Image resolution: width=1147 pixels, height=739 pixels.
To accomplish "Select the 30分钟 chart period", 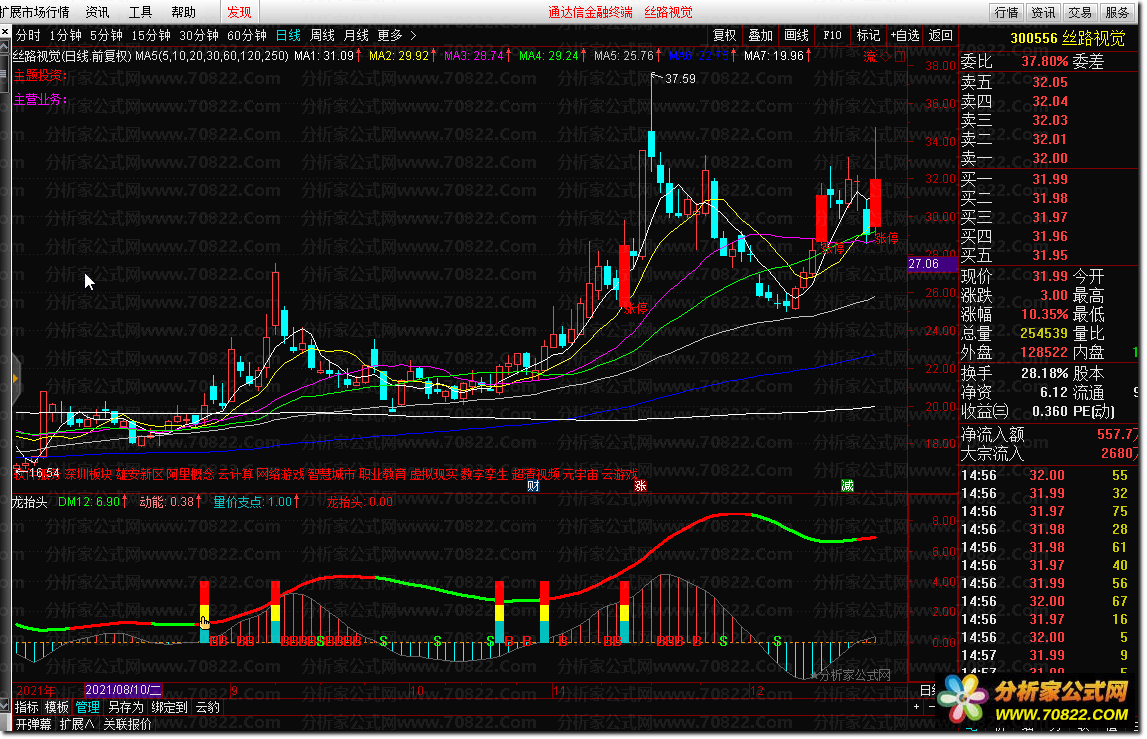I will pos(199,35).
